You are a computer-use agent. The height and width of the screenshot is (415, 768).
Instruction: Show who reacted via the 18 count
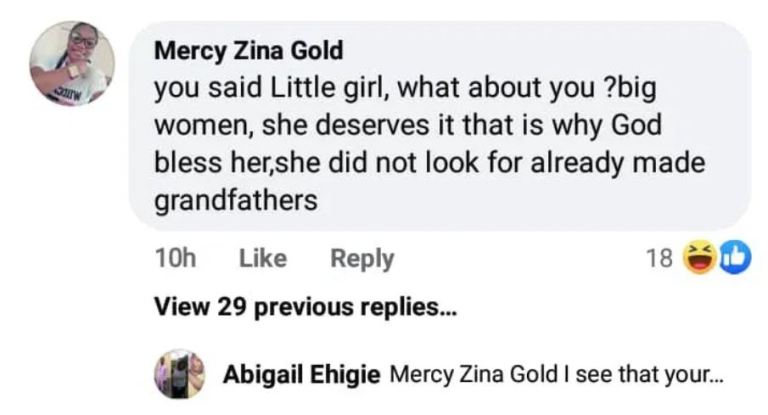(658, 259)
